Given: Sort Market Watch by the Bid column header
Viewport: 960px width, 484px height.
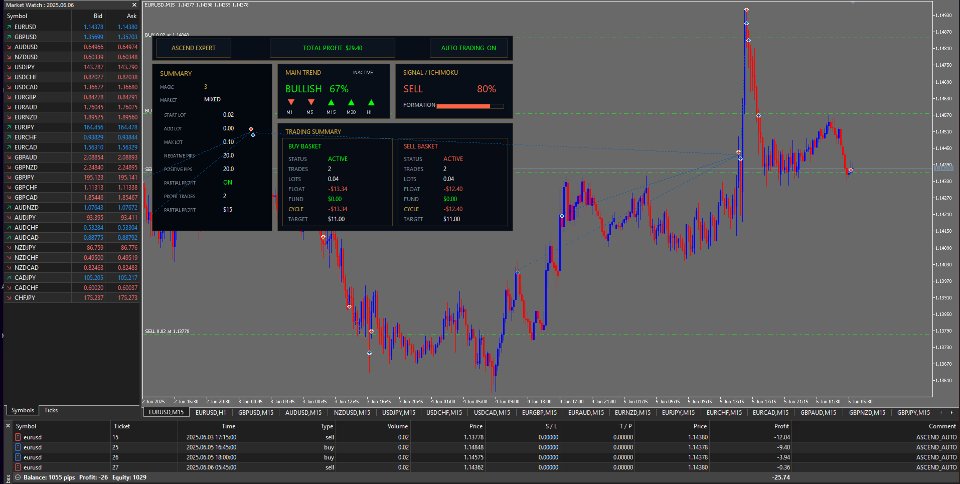Looking at the screenshot, I should click(98, 16).
